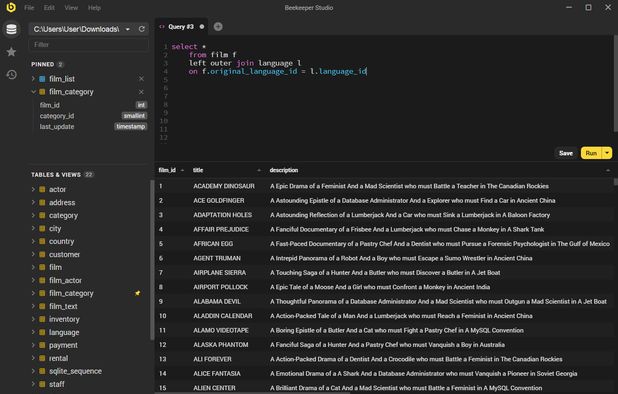Click the city table icon
Screen dimensions: 618x394
[x=42, y=229]
